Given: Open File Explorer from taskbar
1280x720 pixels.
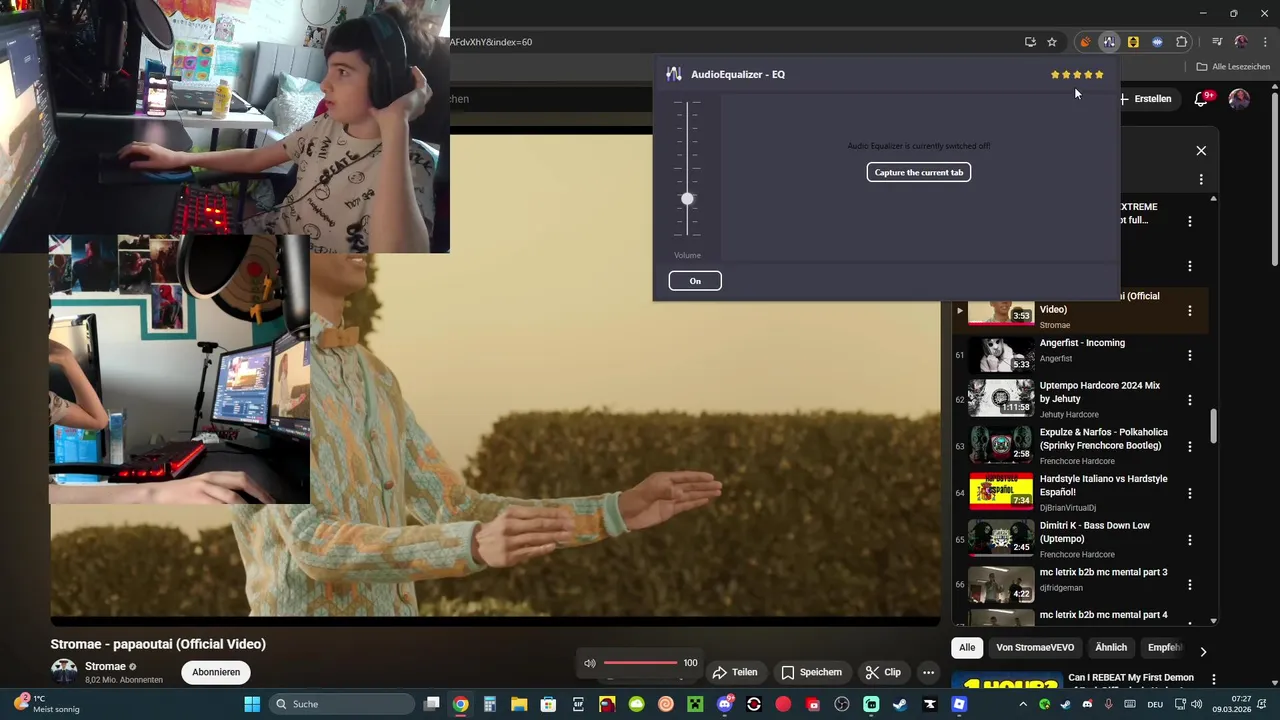Looking at the screenshot, I should tap(519, 704).
